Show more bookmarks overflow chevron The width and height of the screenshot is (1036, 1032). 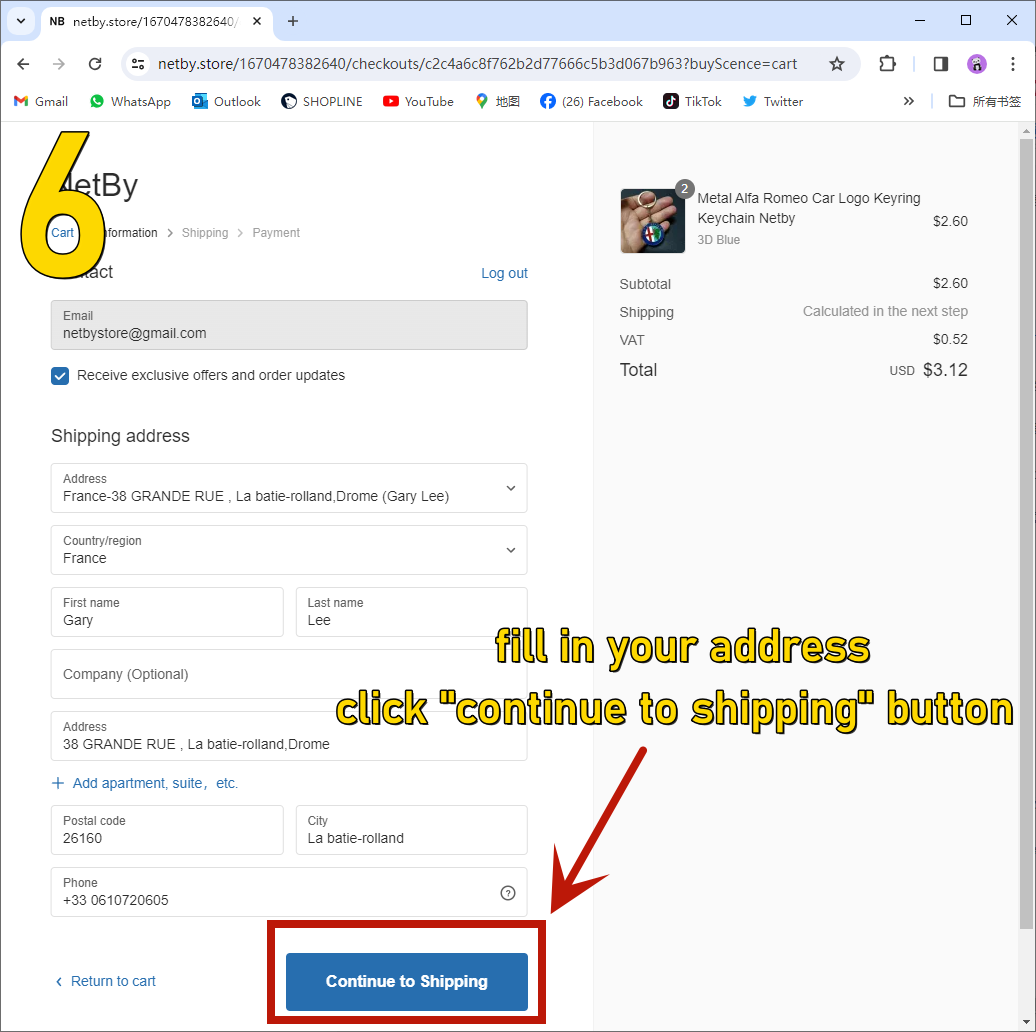tap(908, 101)
